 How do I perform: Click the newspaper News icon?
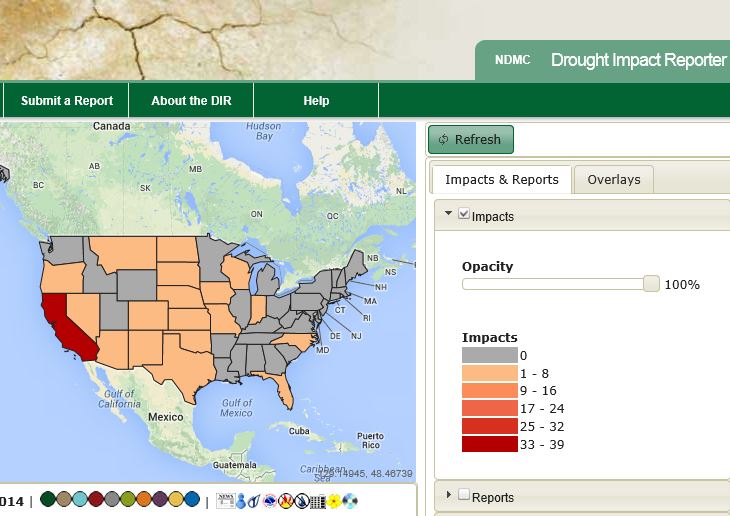[x=224, y=501]
